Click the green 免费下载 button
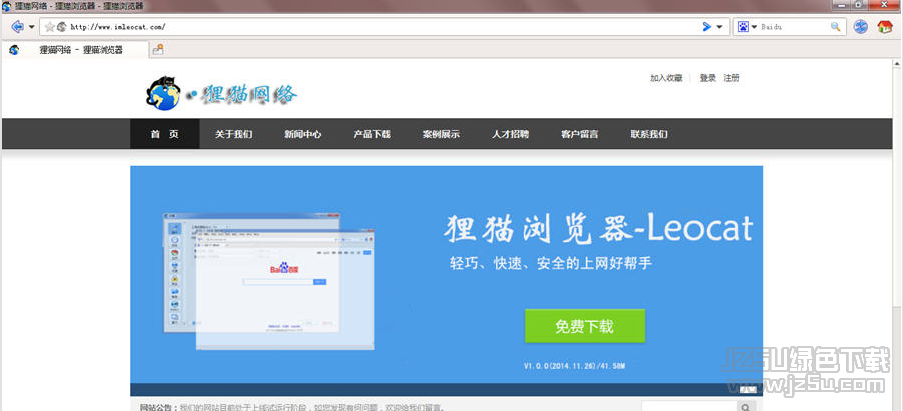Image resolution: width=903 pixels, height=411 pixels. coord(585,326)
